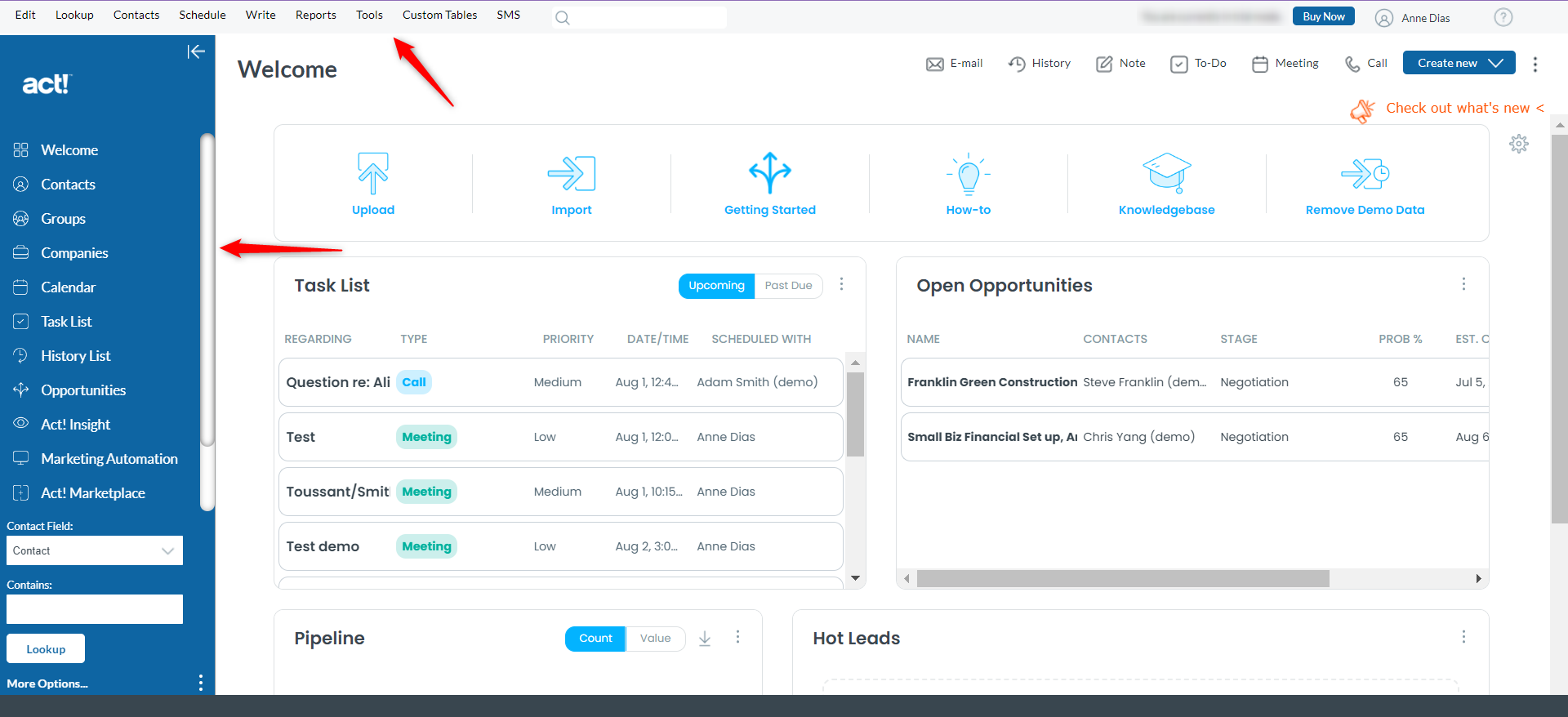This screenshot has width=1568, height=717.
Task: Open the Knowledgebase graduation cap icon
Action: pos(1166,173)
